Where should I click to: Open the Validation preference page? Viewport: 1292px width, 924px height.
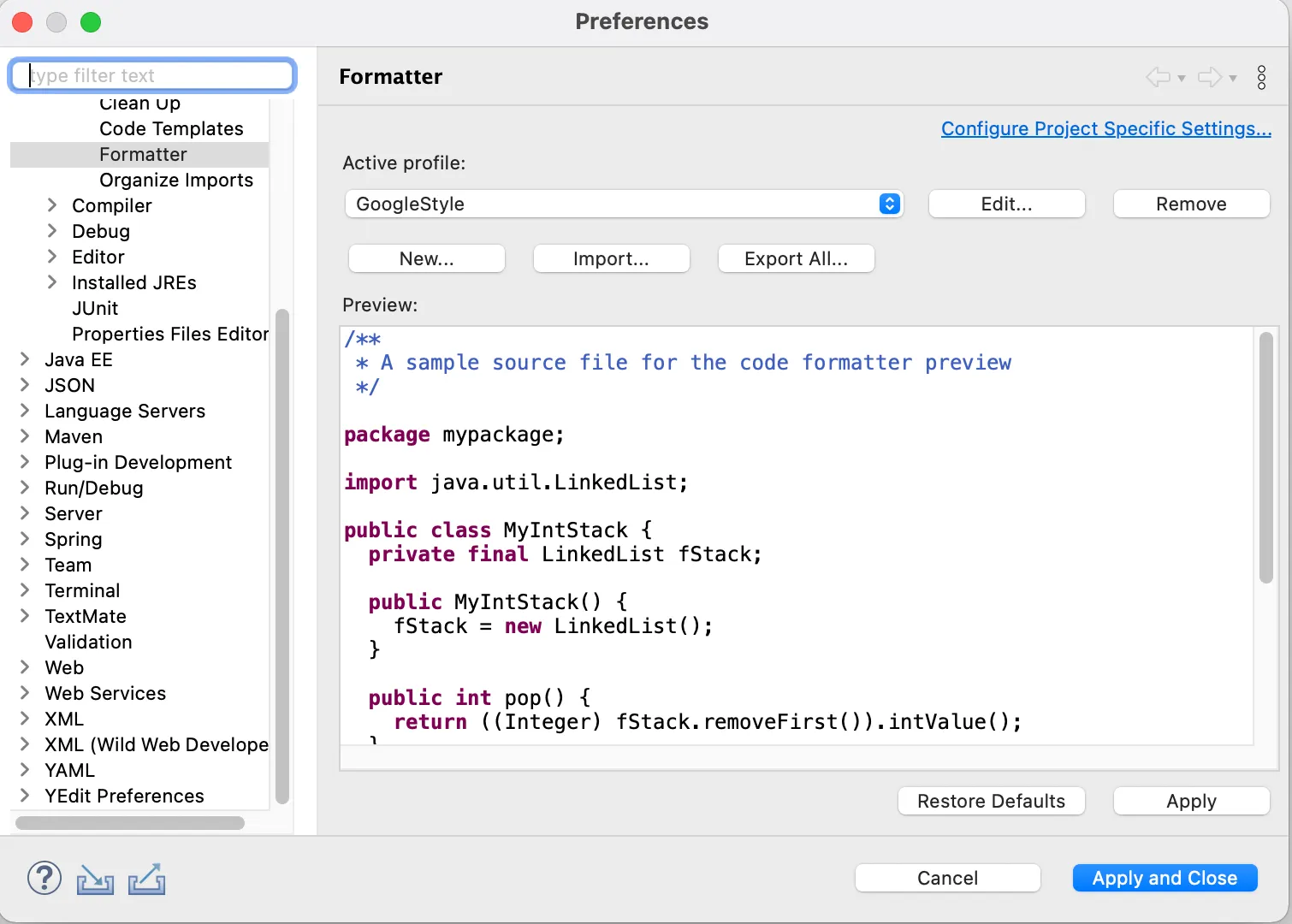pos(88,642)
